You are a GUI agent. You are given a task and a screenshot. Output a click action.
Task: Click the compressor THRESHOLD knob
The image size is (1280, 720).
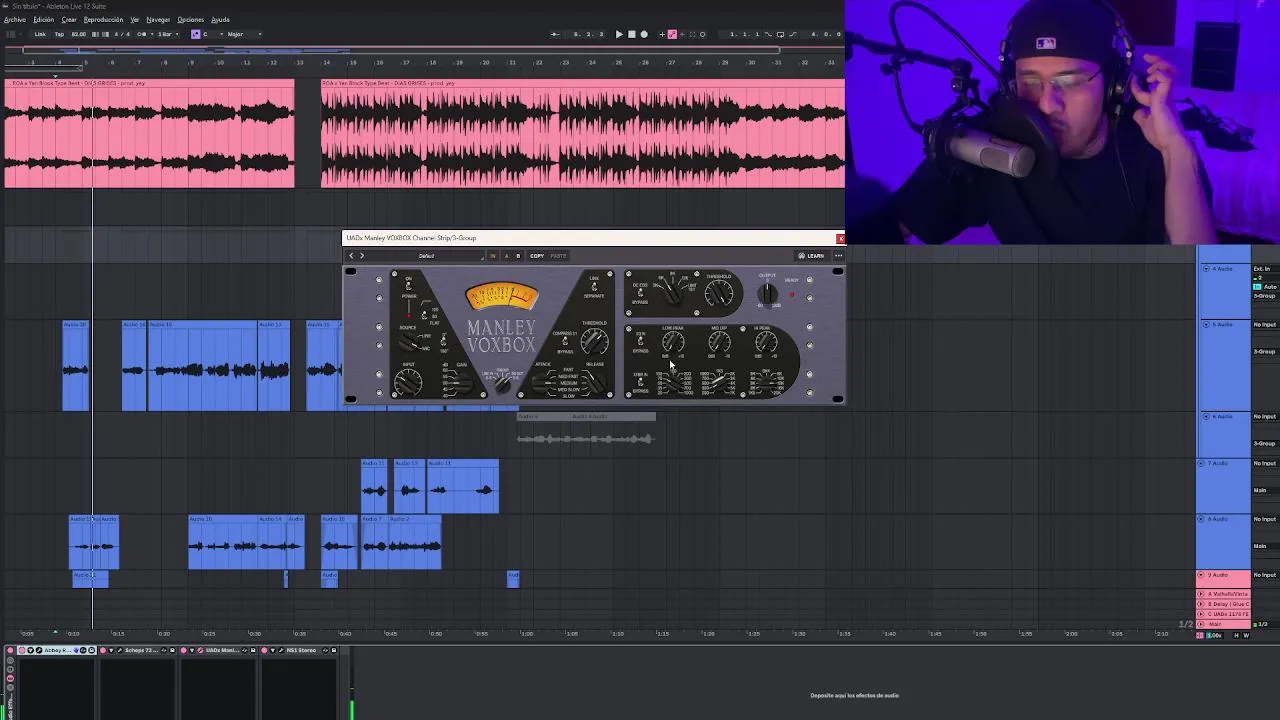[x=594, y=342]
